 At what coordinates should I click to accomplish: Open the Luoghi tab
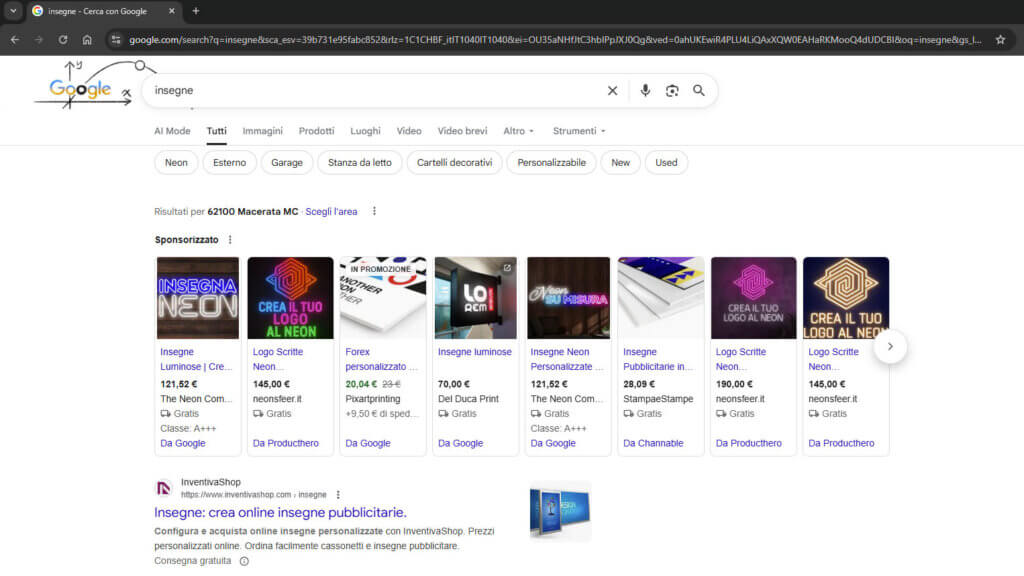[x=365, y=131]
